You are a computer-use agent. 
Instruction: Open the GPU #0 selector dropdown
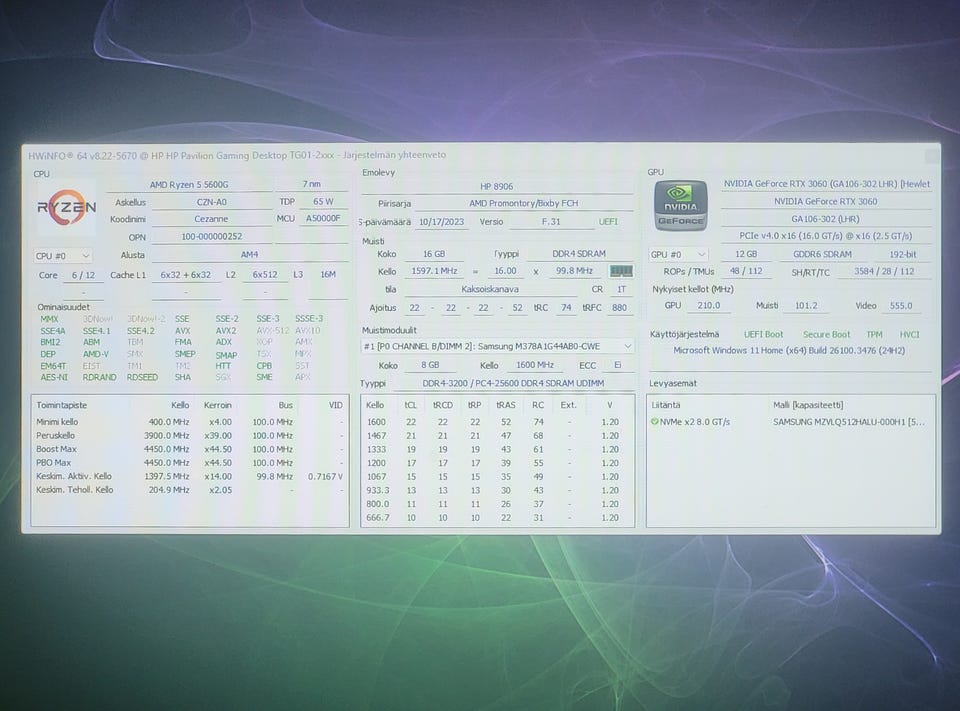[x=678, y=254]
